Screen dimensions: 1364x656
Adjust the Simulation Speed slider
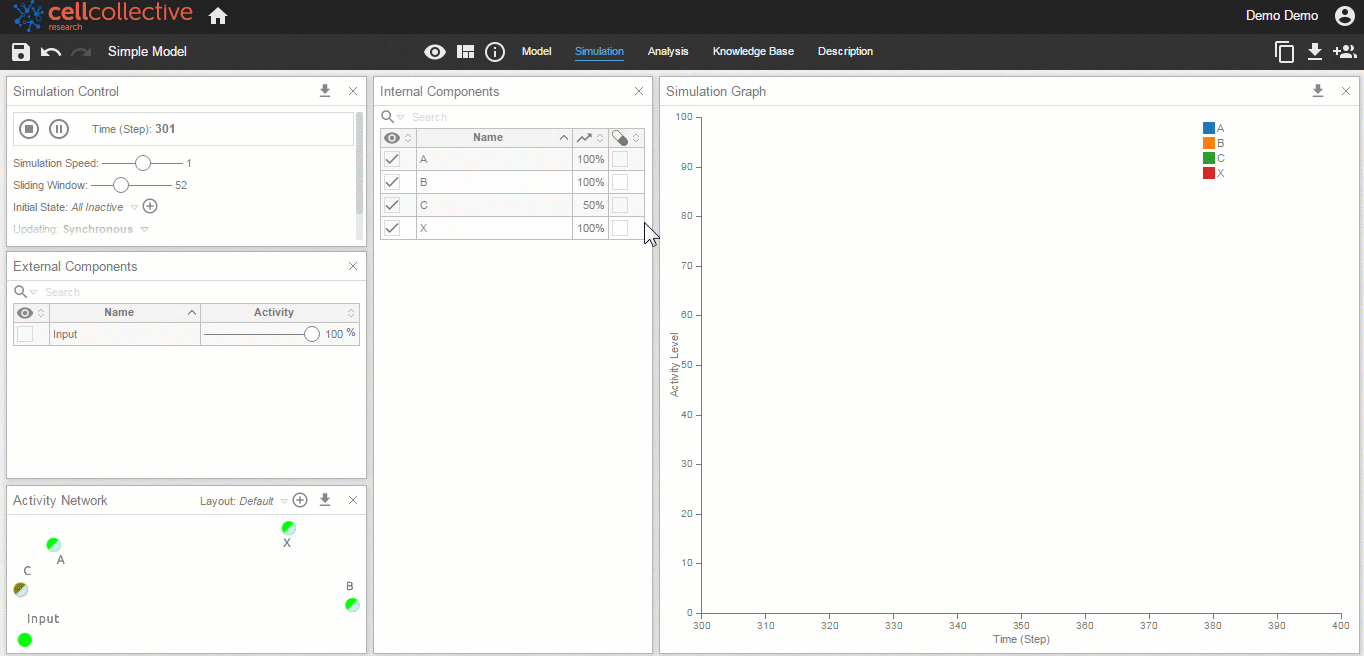[x=143, y=163]
